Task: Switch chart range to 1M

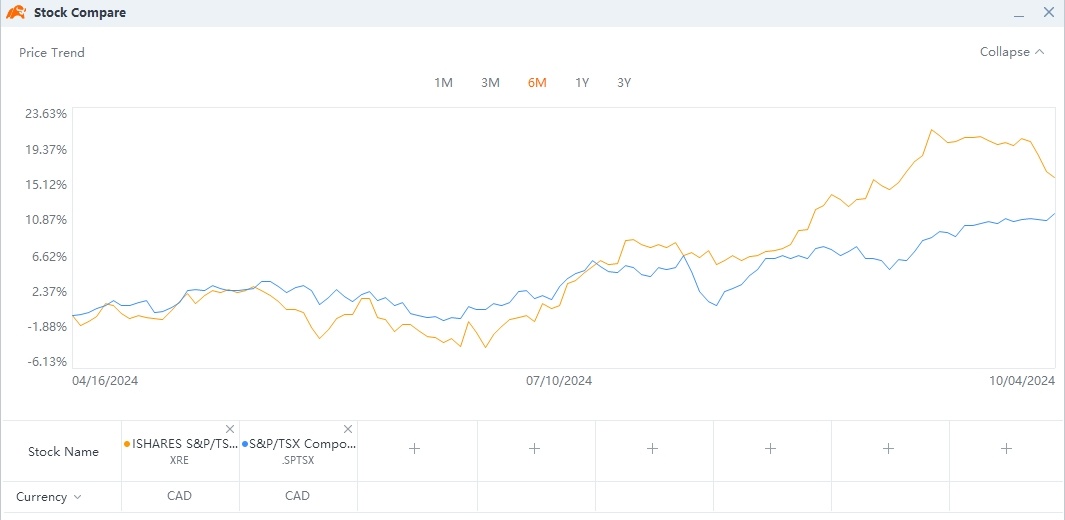Action: click(x=444, y=83)
